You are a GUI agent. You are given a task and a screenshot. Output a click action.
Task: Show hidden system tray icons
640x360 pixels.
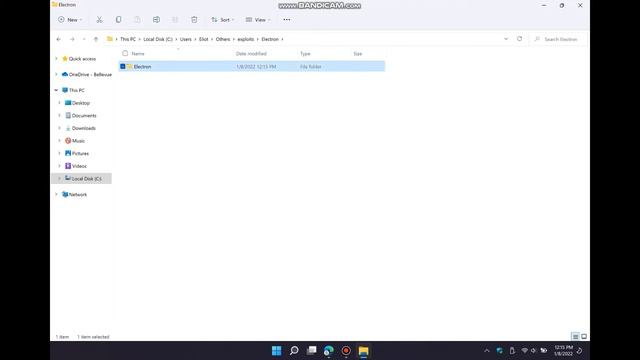(487, 351)
